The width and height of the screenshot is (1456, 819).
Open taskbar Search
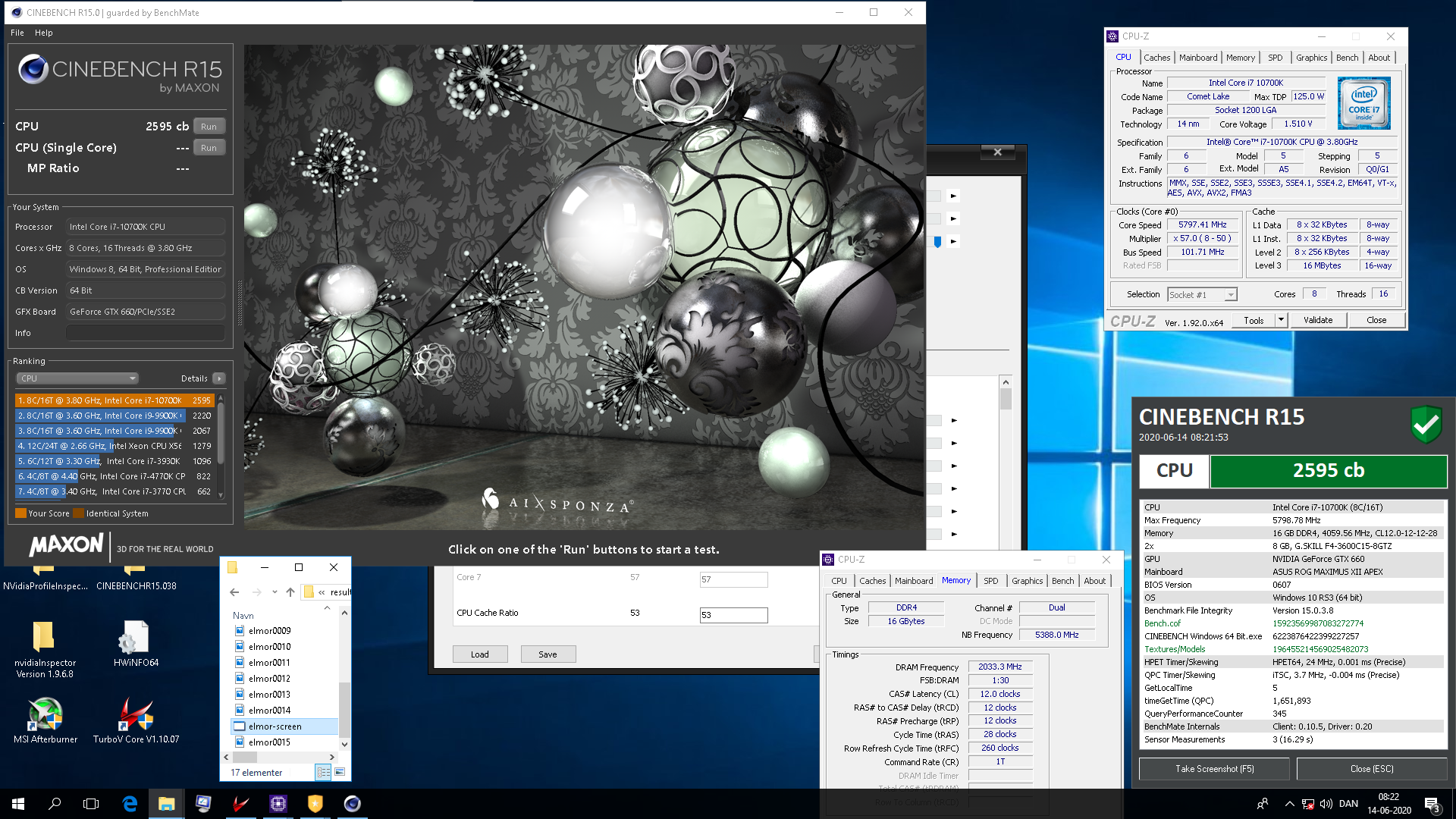[55, 804]
